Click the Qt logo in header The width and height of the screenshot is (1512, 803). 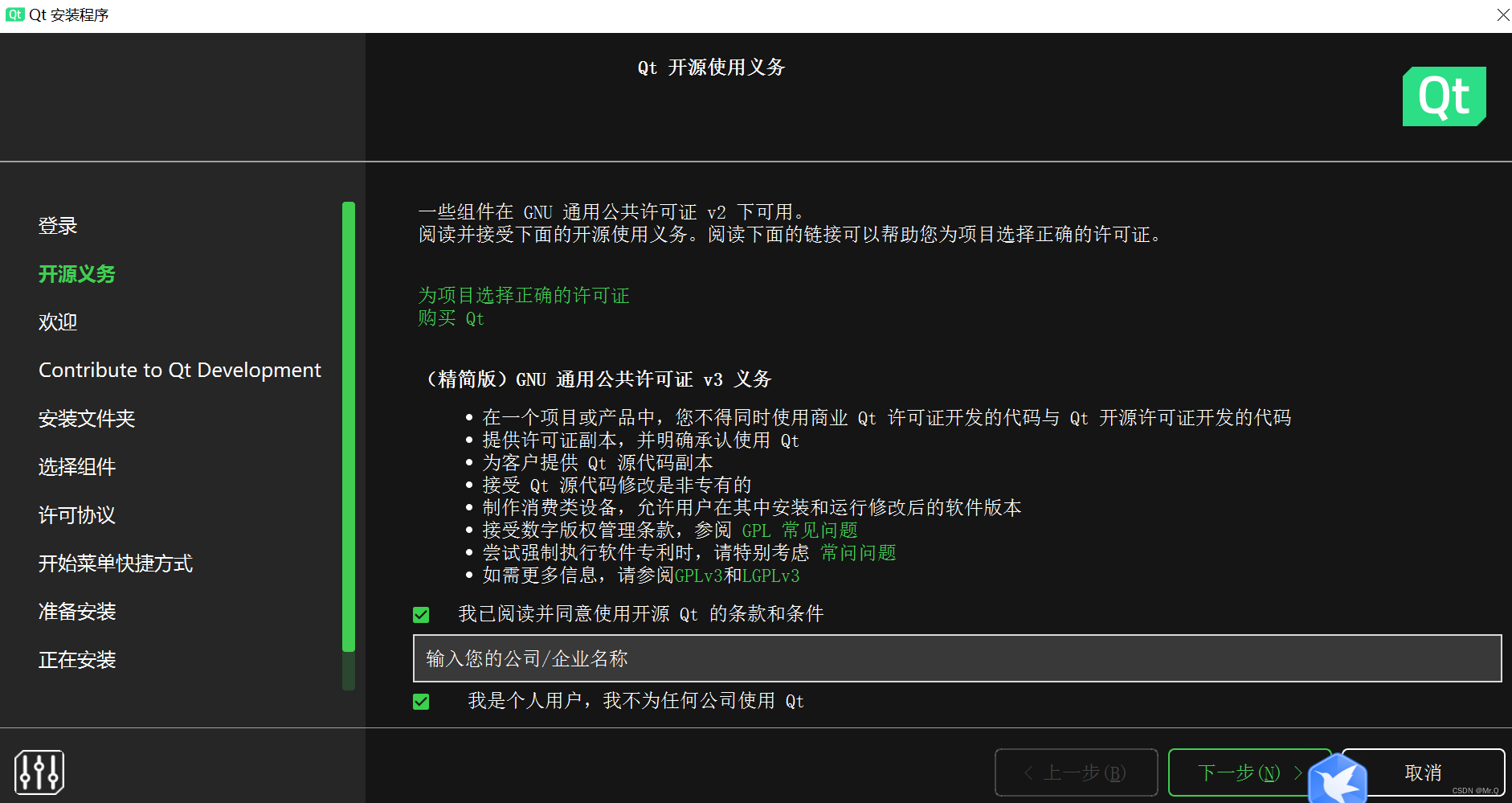1444,96
